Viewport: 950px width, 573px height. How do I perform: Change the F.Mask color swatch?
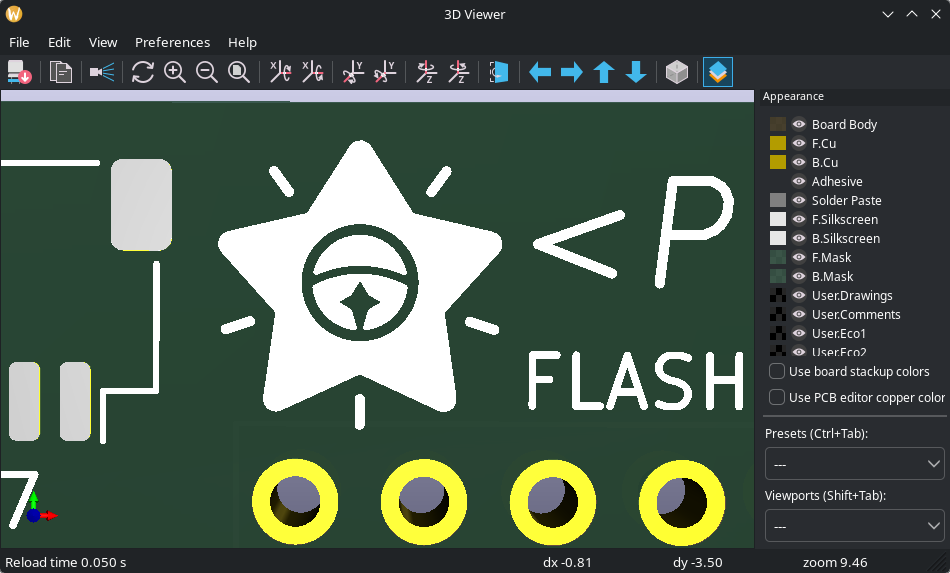point(777,257)
